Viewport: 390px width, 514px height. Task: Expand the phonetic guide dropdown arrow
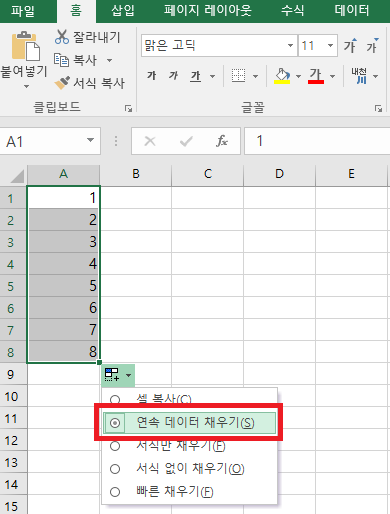coord(376,76)
